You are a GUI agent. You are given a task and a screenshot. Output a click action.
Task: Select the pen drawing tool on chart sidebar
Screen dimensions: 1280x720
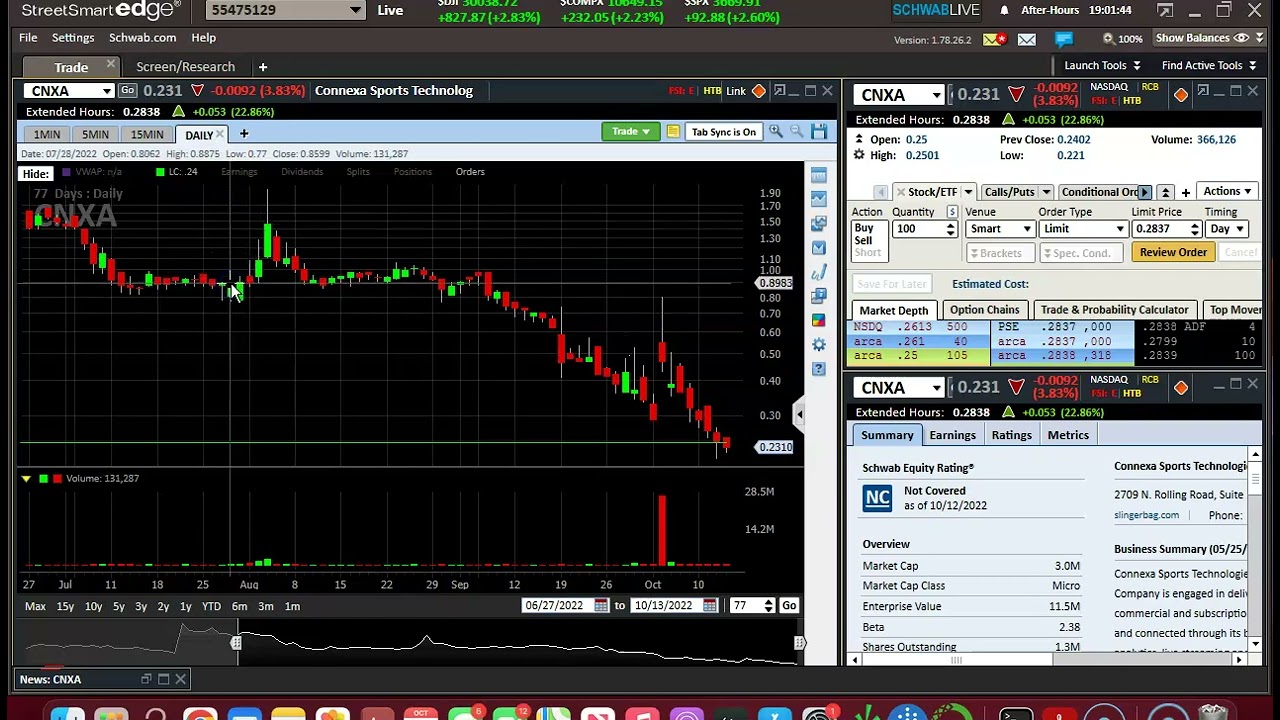[819, 272]
